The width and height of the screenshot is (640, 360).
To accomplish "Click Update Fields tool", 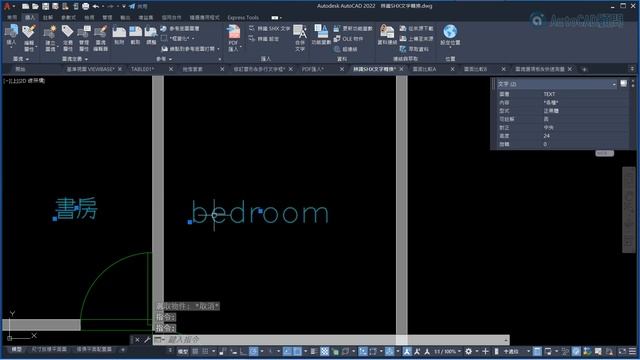I will 353,29.
